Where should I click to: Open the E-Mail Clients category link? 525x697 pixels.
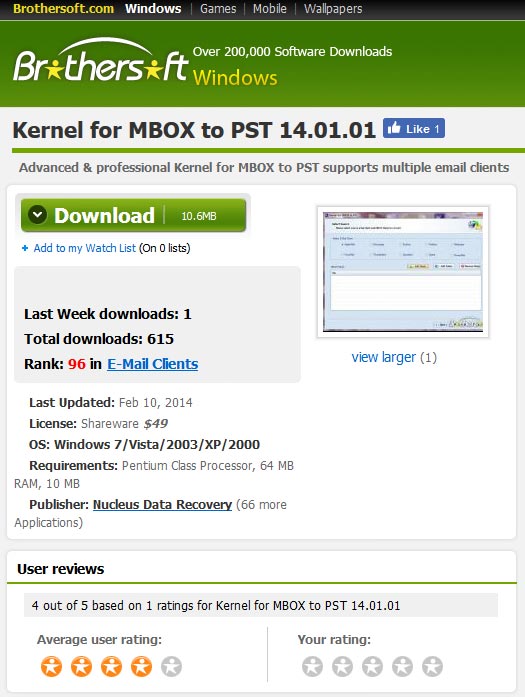click(x=152, y=364)
